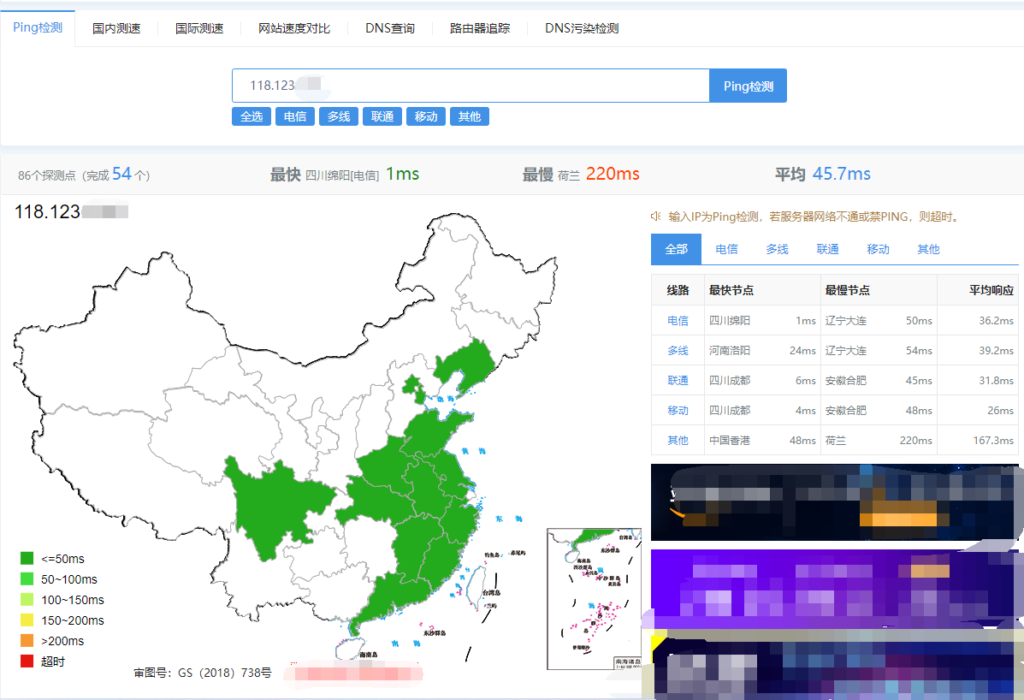Screen dimensions: 1024x700
Task: Open the 电信 link in the 线路 column
Action: pyautogui.click(x=678, y=321)
